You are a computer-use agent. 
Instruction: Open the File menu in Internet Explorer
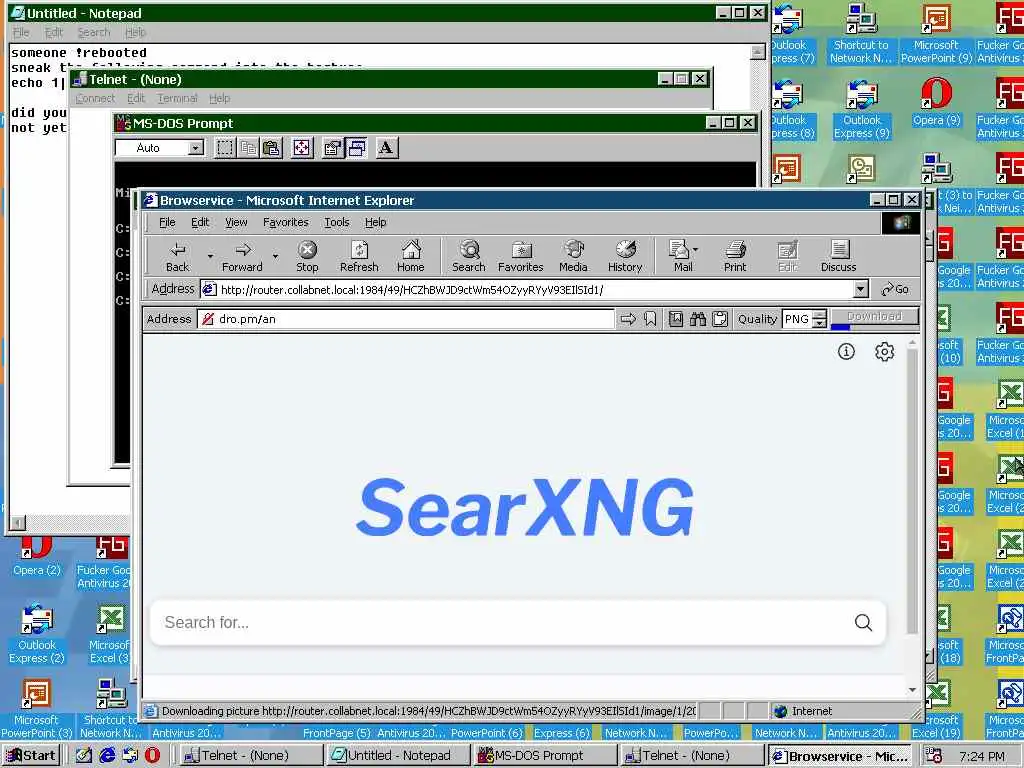tap(167, 222)
